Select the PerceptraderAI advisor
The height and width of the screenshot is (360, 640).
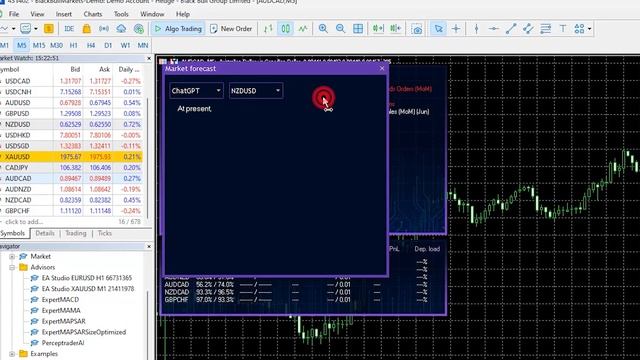pyautogui.click(x=62, y=343)
